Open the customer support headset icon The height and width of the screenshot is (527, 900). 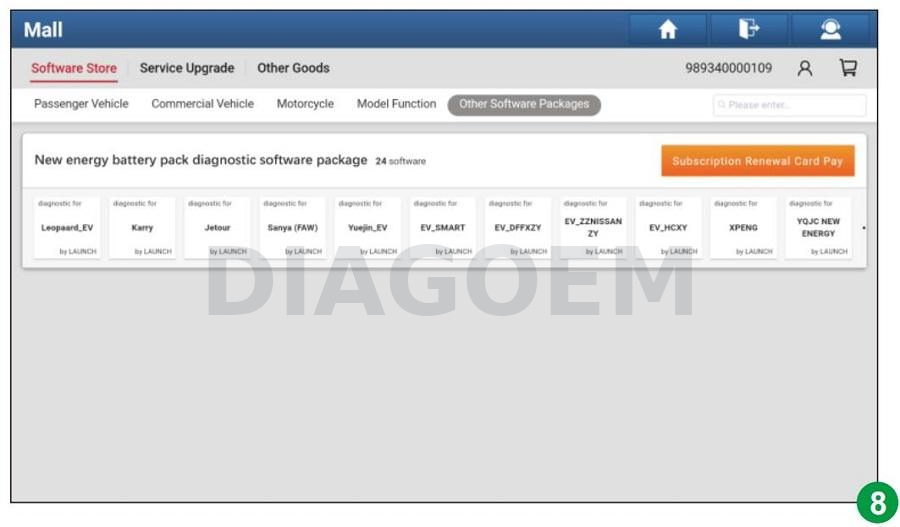tap(830, 29)
